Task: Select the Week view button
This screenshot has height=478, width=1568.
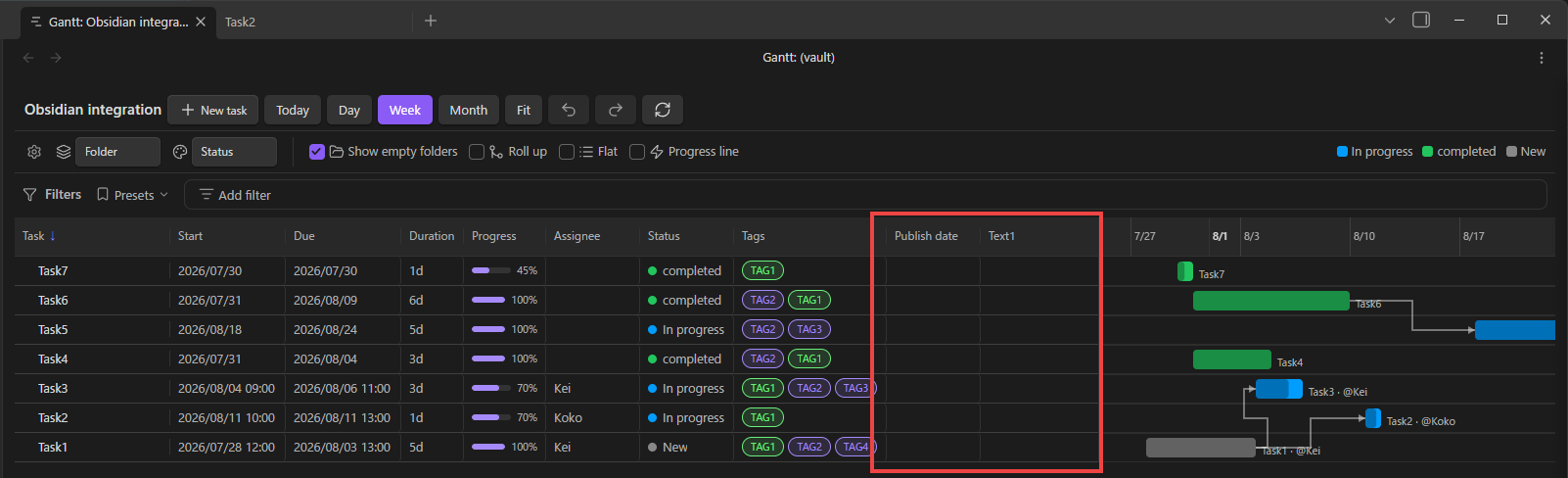Action: tap(405, 110)
